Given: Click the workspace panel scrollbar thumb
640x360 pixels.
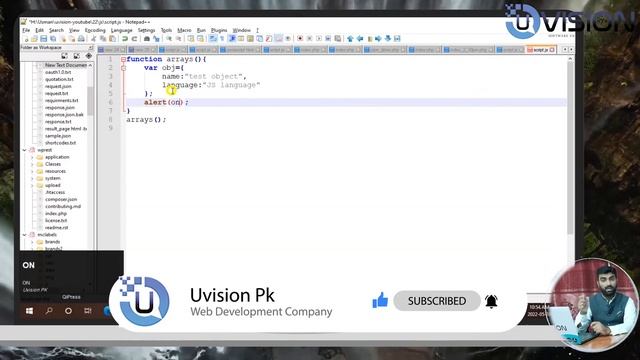Looking at the screenshot, I should (x=90, y=100).
